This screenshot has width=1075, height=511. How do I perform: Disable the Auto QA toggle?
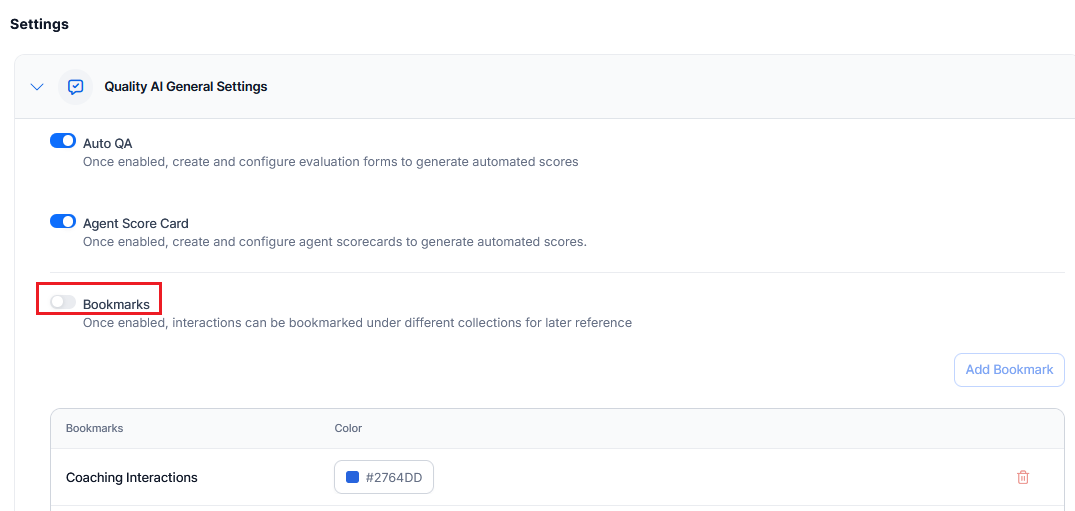click(x=63, y=141)
